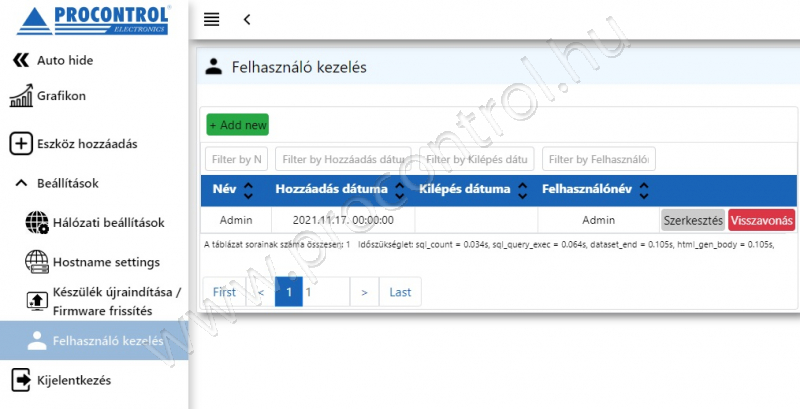Screen dimensions: 800x409
Task: Open Hálózati beállítások network settings
Action: [x=95, y=222]
